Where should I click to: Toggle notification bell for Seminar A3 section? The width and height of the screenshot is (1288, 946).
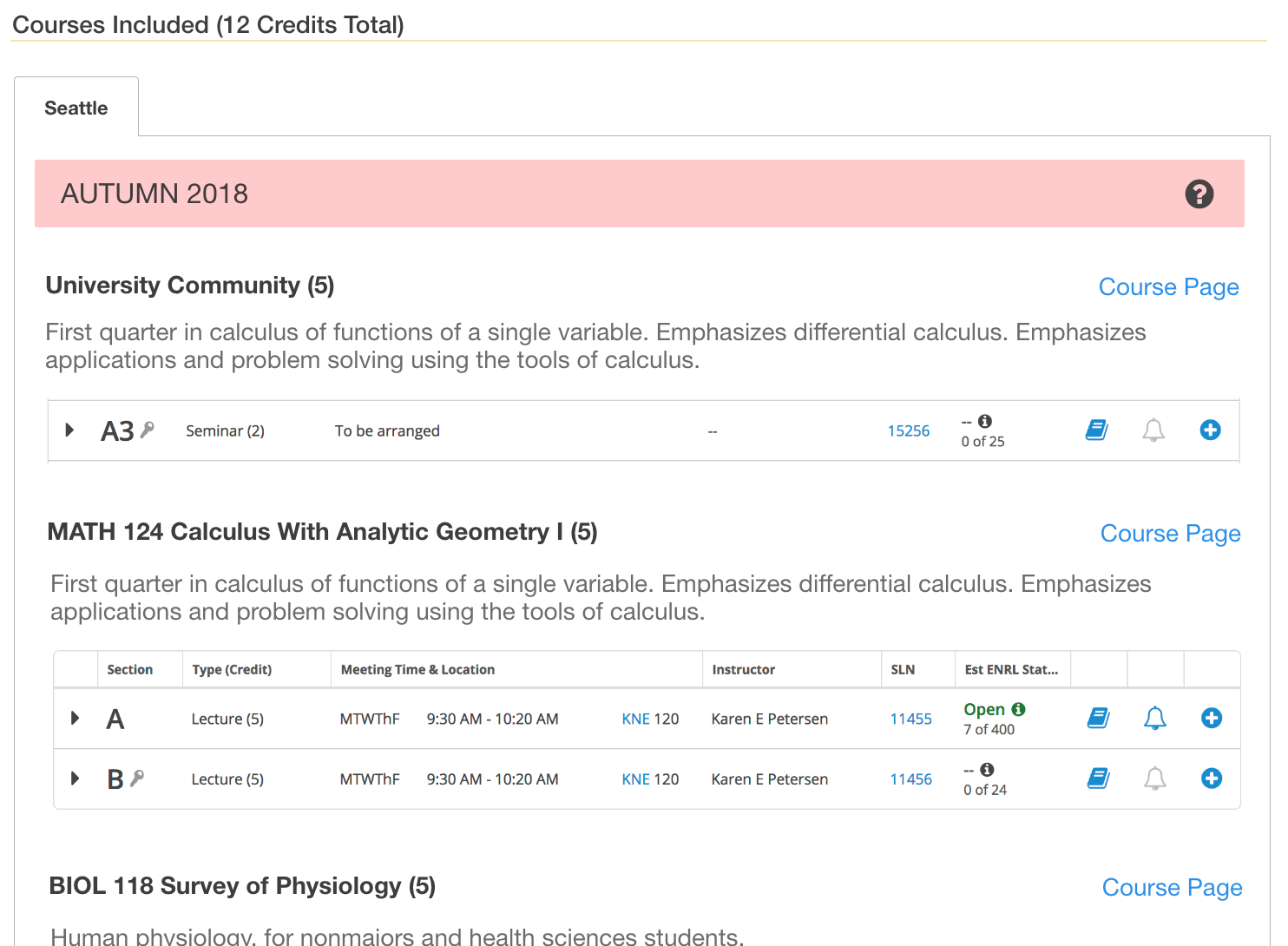(x=1153, y=430)
